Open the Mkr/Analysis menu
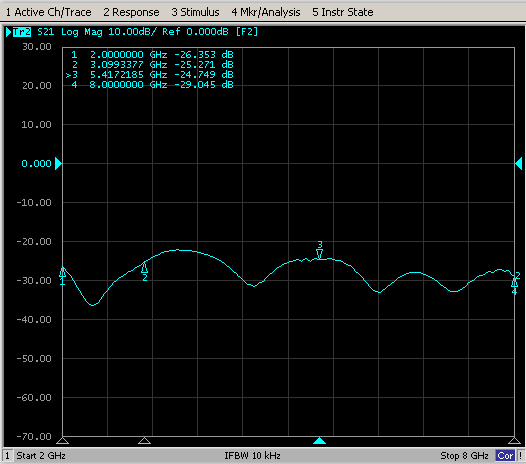 pyautogui.click(x=266, y=12)
